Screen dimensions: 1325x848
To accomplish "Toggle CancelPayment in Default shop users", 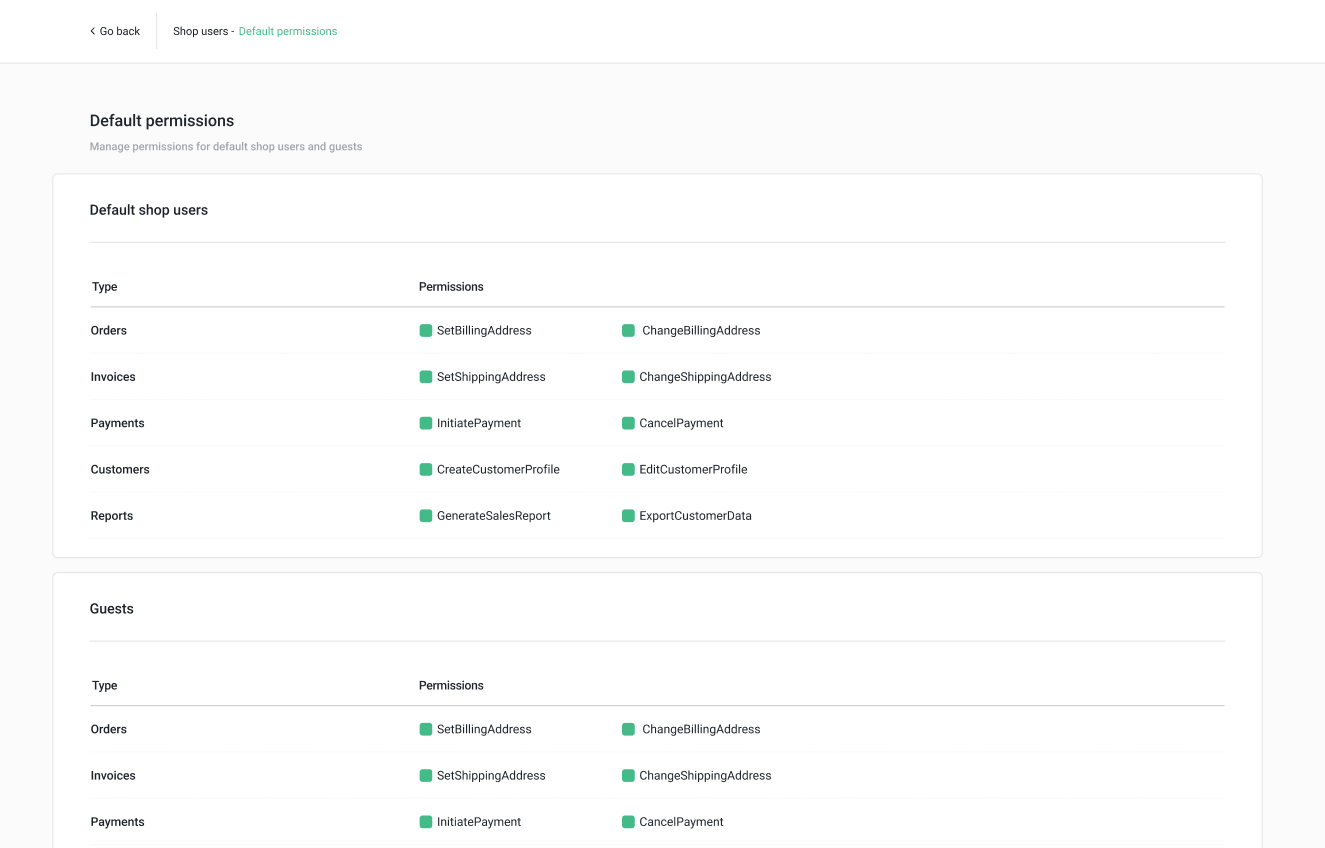I will pyautogui.click(x=628, y=423).
